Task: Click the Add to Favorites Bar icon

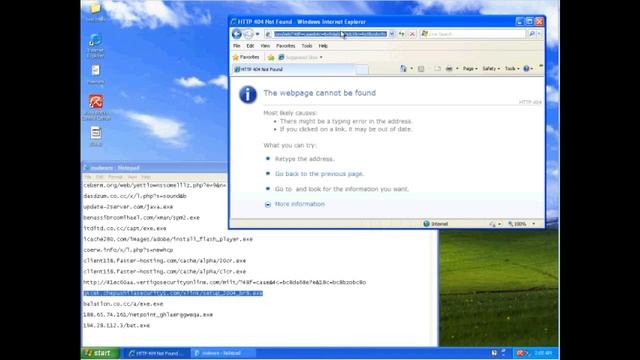Action: click(x=271, y=58)
